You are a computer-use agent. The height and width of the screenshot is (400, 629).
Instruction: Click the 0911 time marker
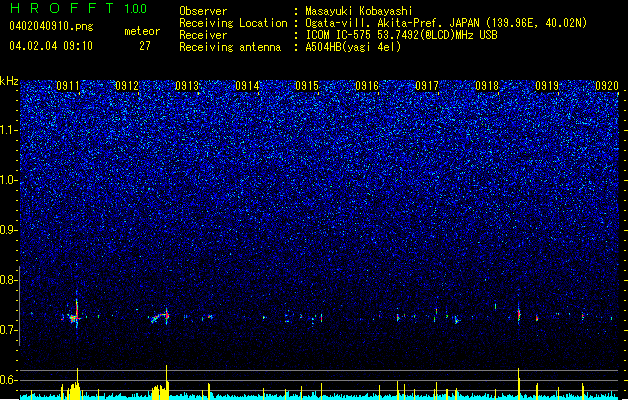68,86
